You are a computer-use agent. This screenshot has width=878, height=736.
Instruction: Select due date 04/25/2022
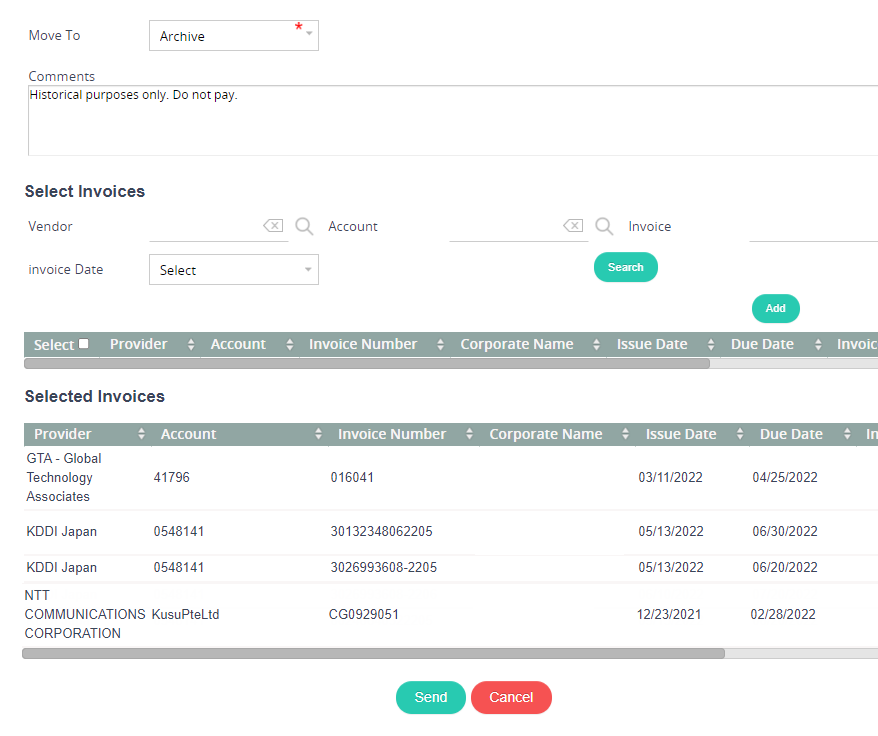[x=784, y=478]
